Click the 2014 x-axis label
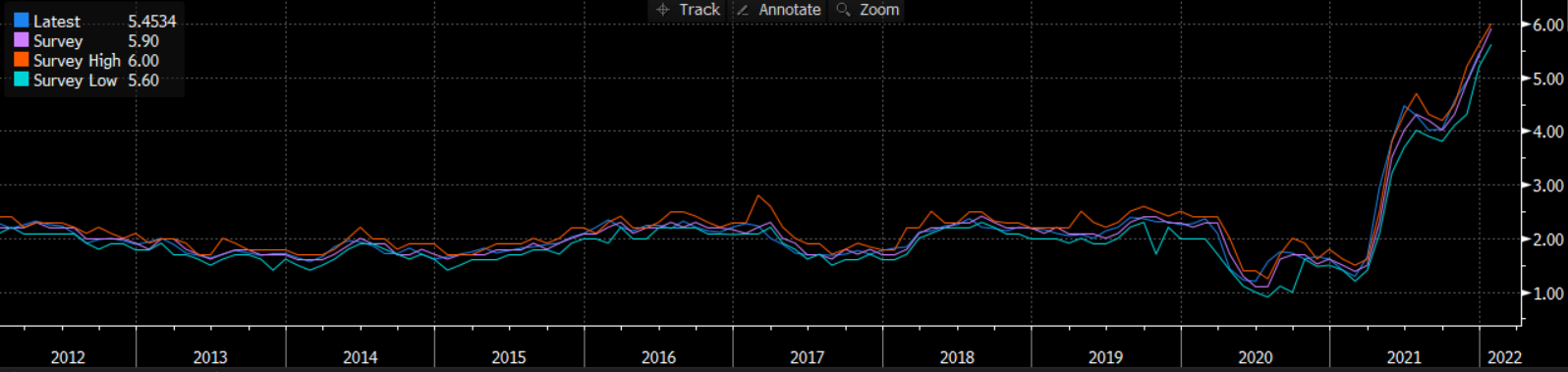Viewport: 1568px width, 372px height. click(361, 357)
